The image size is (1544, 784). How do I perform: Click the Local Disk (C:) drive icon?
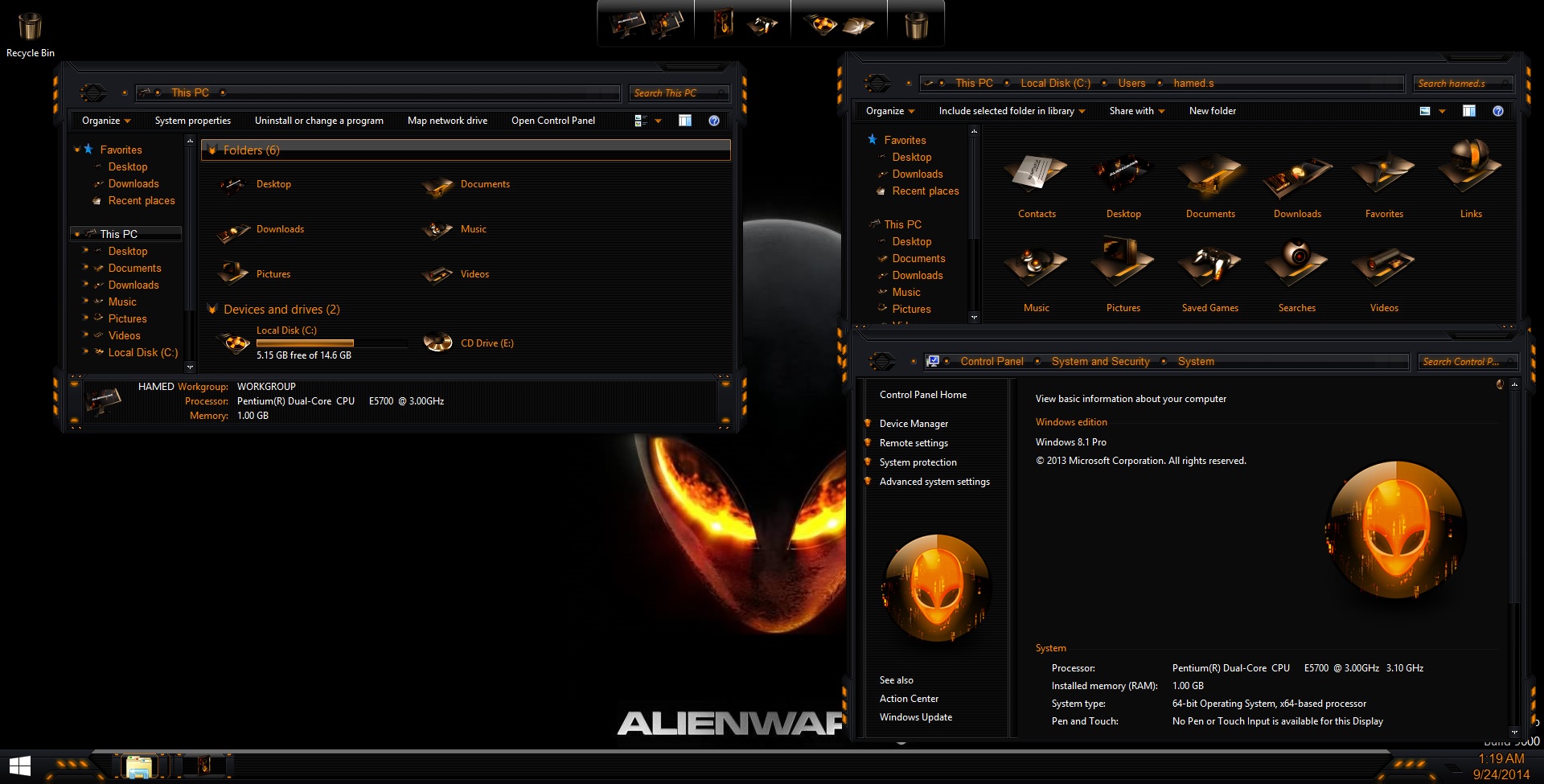pyautogui.click(x=234, y=343)
